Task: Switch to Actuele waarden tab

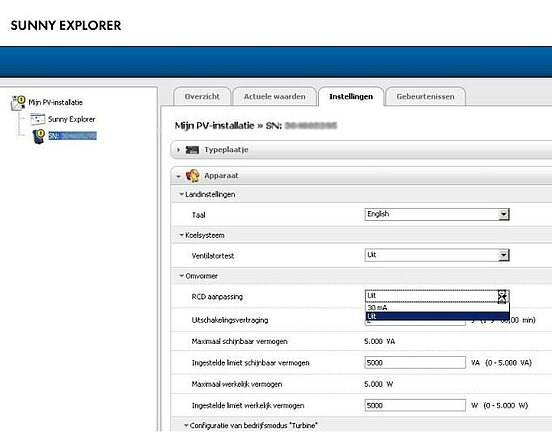Action: 275,96
